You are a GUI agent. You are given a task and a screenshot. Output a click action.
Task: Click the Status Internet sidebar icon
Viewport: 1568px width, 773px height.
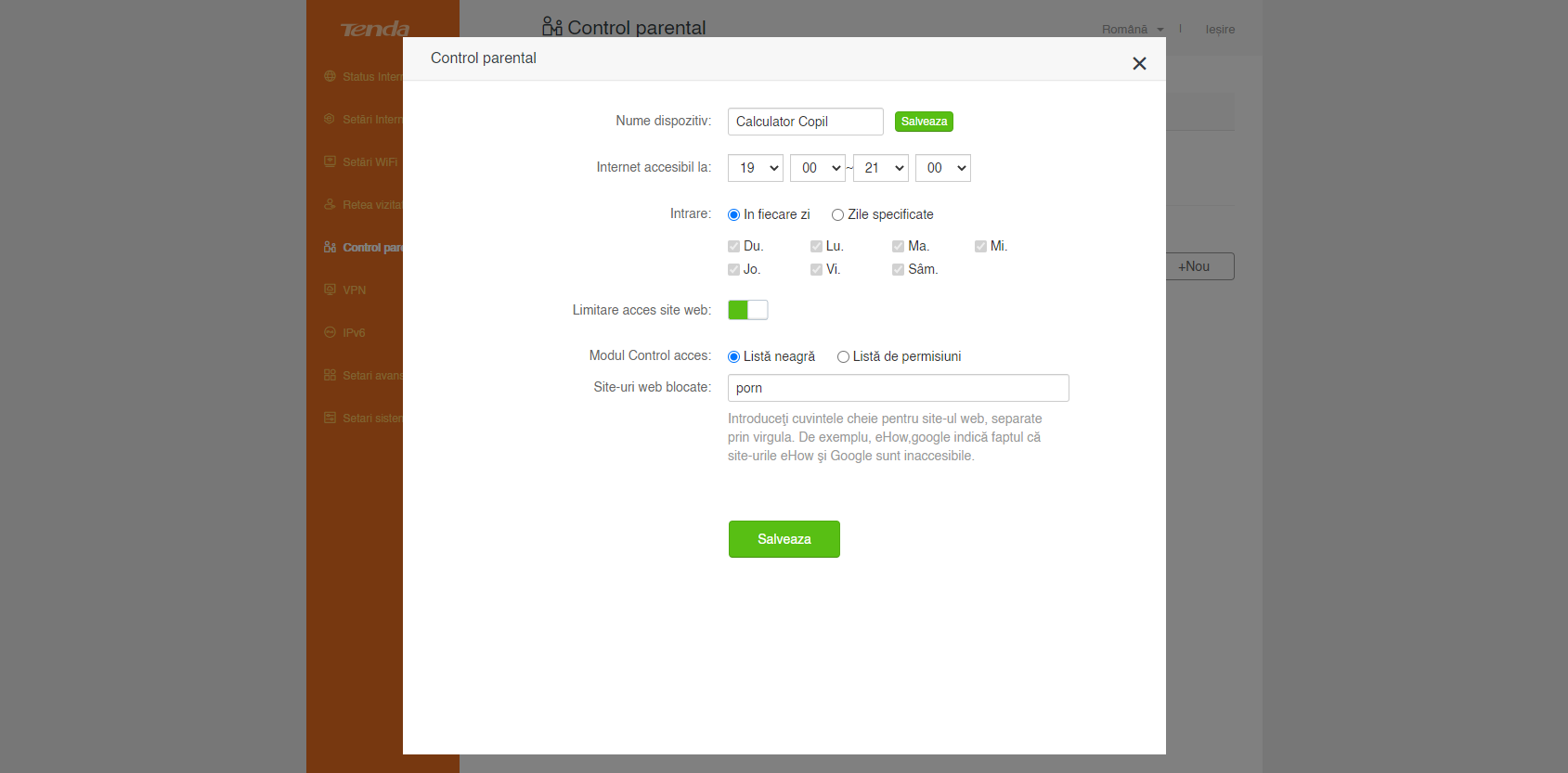(330, 76)
